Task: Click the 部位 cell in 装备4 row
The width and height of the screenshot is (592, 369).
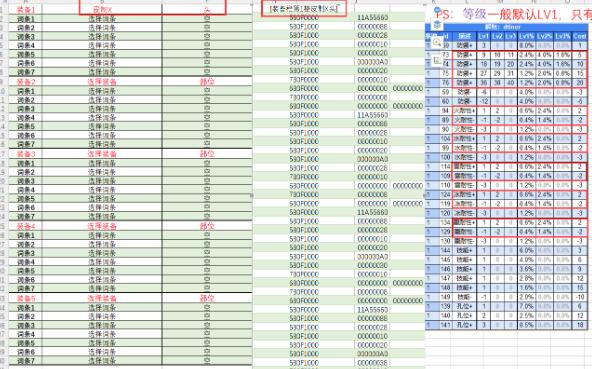Action: (x=207, y=226)
